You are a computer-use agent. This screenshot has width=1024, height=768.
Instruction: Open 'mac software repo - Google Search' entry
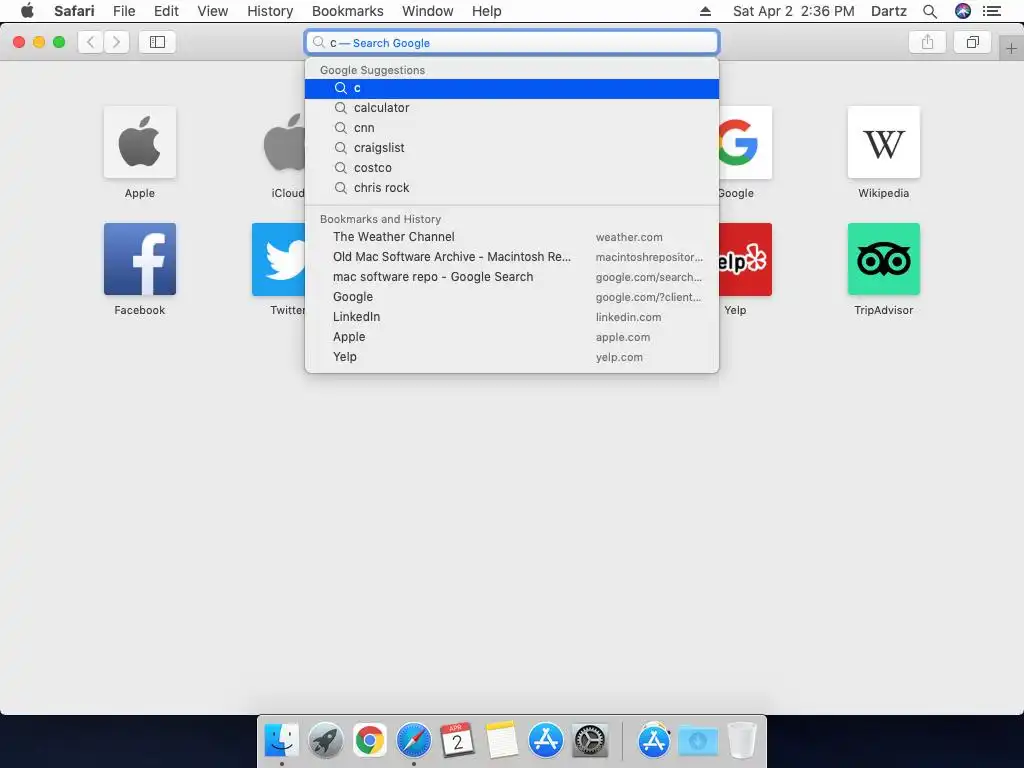coord(512,277)
